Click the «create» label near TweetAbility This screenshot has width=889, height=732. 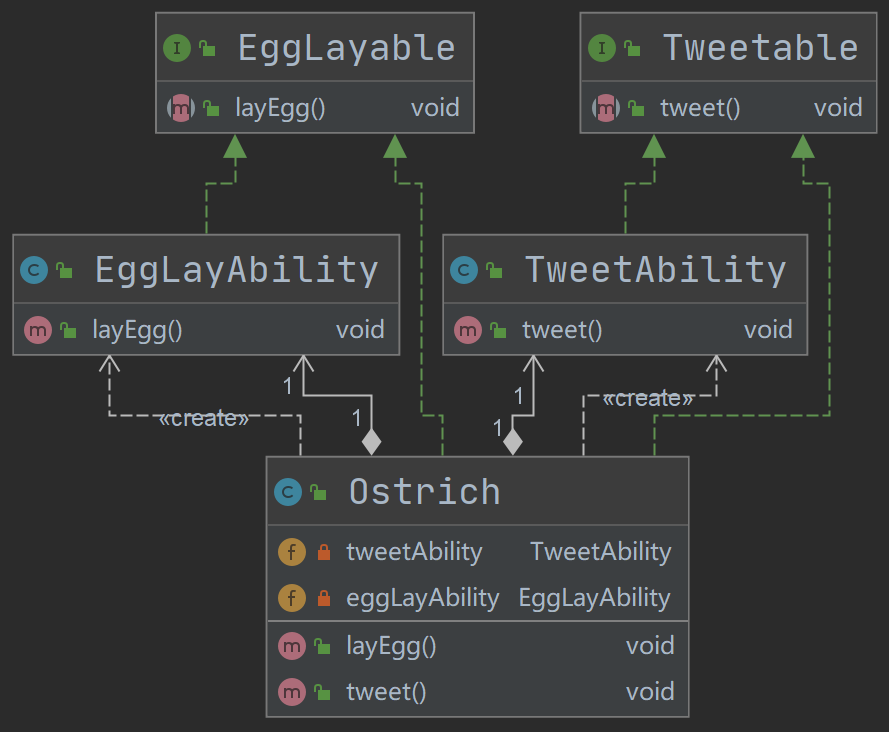tap(647, 399)
